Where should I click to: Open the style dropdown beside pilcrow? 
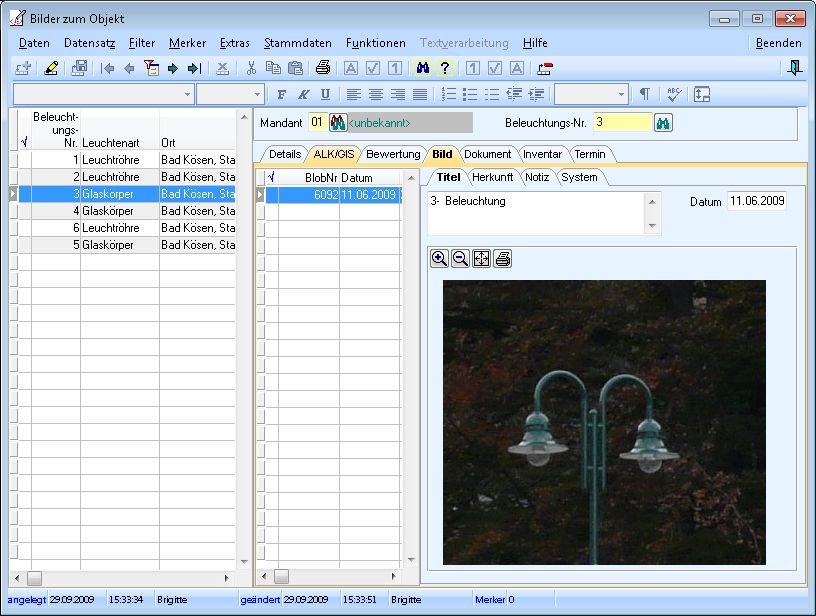[621, 95]
